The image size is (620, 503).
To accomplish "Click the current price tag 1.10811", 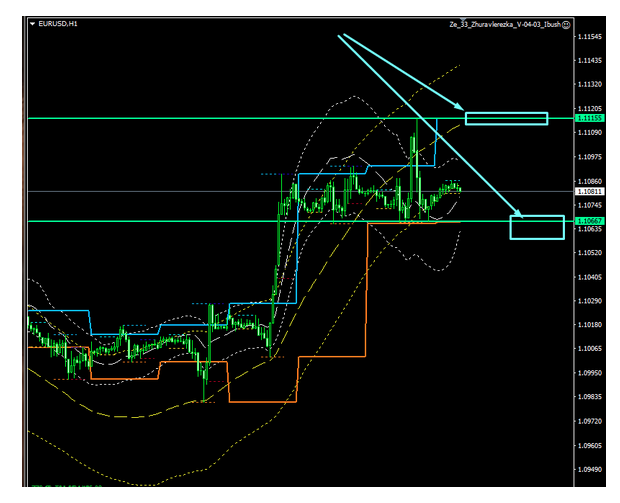I will click(589, 190).
